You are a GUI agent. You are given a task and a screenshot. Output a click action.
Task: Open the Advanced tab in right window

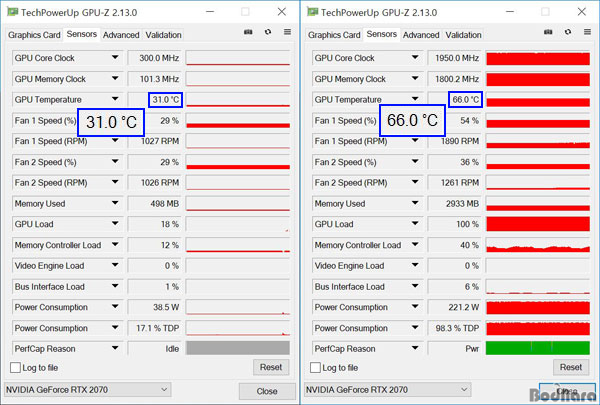tap(421, 35)
